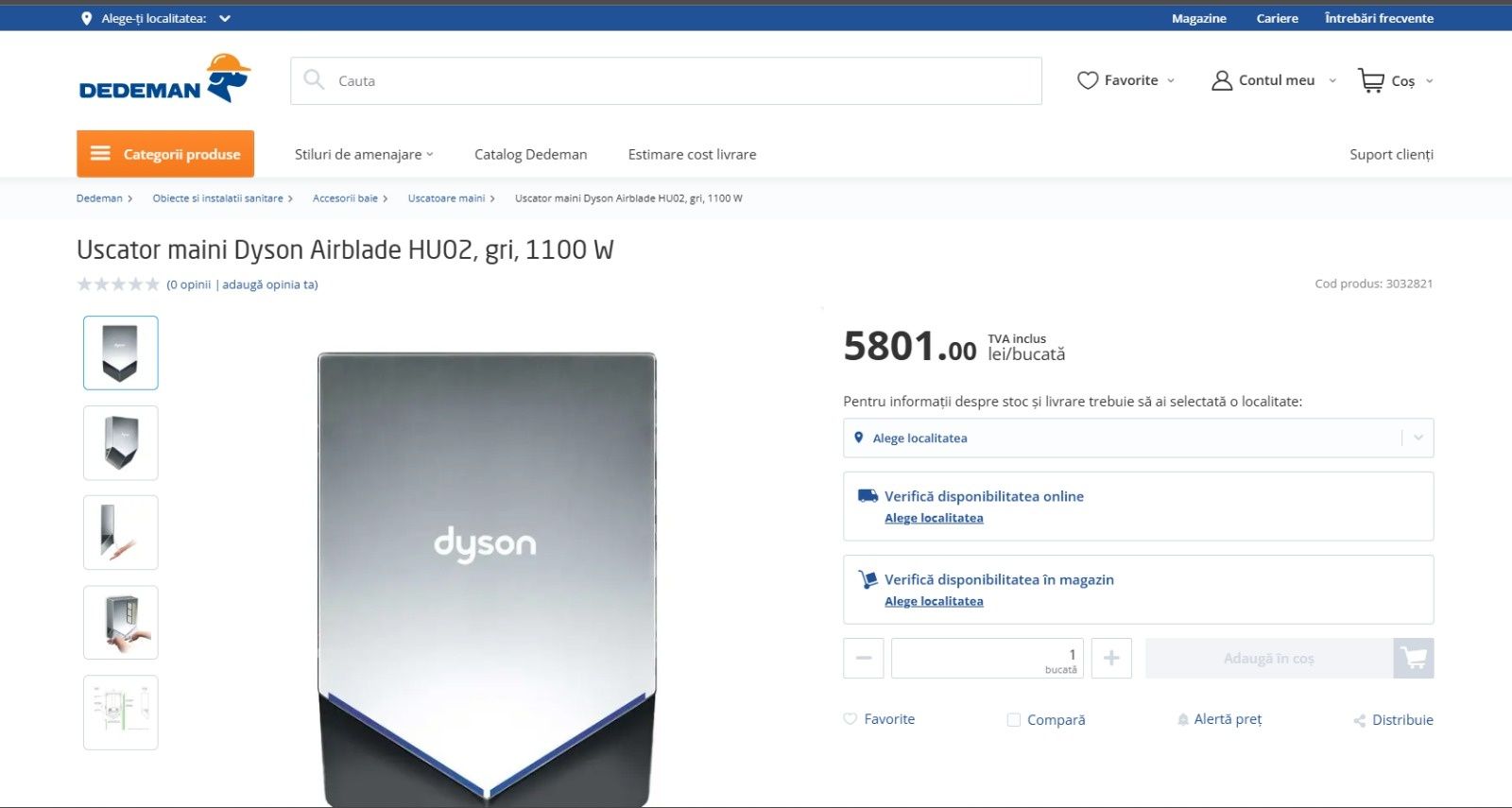Click the shopping cart icon in header
Screen dimensions: 1512x808
tap(1371, 80)
